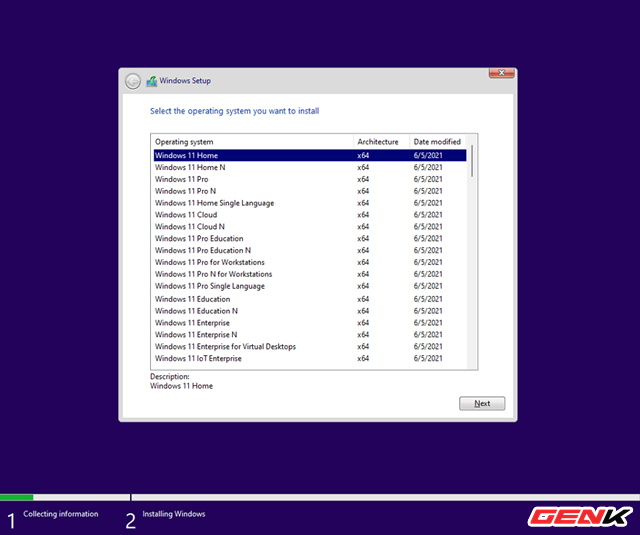This screenshot has height=535, width=640.
Task: Click the back arrow in Windows Setup
Action: click(133, 82)
